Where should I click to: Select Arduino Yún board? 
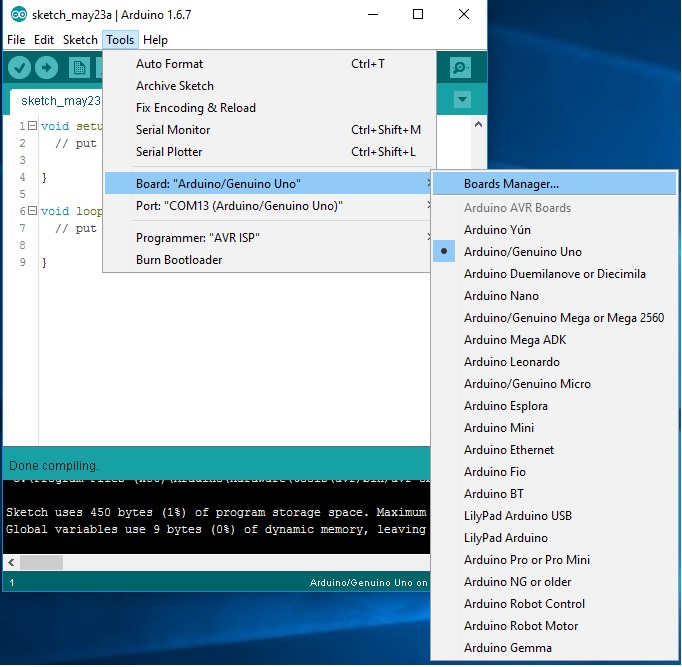pos(555,230)
